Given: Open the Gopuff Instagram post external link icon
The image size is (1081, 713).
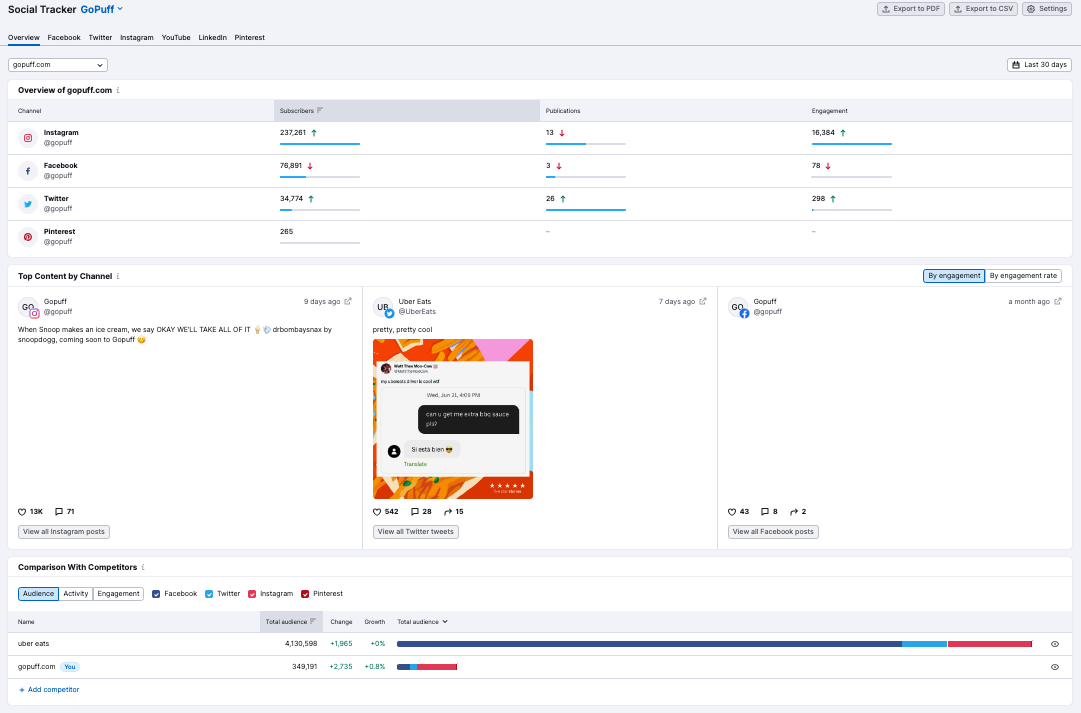Looking at the screenshot, I should pyautogui.click(x=348, y=301).
